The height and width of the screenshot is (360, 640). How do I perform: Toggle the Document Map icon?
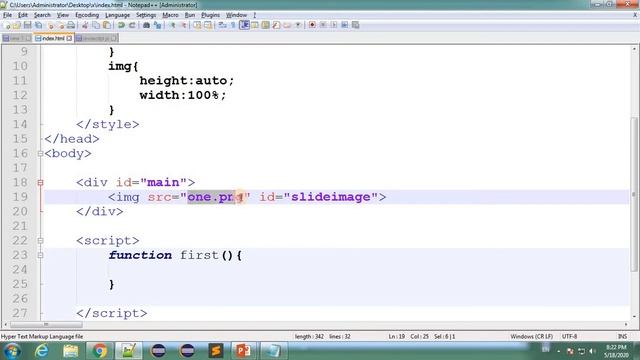(x=265, y=25)
